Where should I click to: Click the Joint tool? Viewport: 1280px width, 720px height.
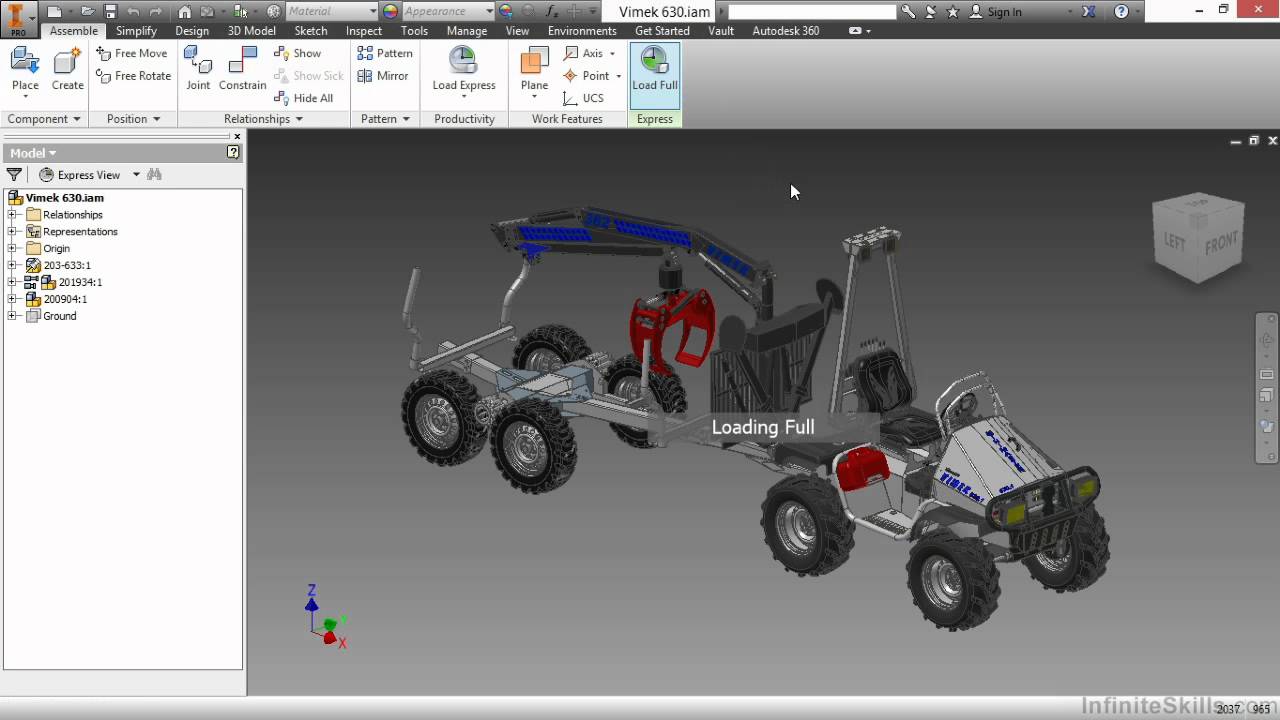(198, 69)
